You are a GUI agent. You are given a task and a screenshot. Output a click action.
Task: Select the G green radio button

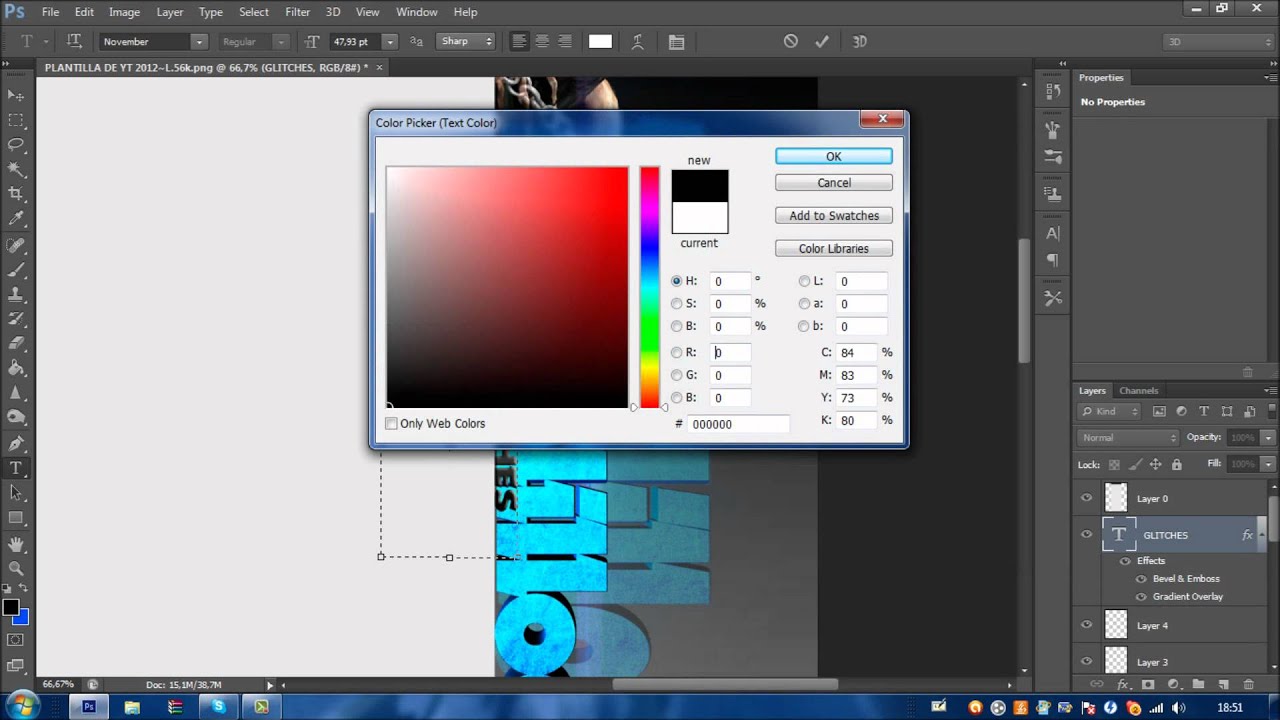[x=677, y=375]
